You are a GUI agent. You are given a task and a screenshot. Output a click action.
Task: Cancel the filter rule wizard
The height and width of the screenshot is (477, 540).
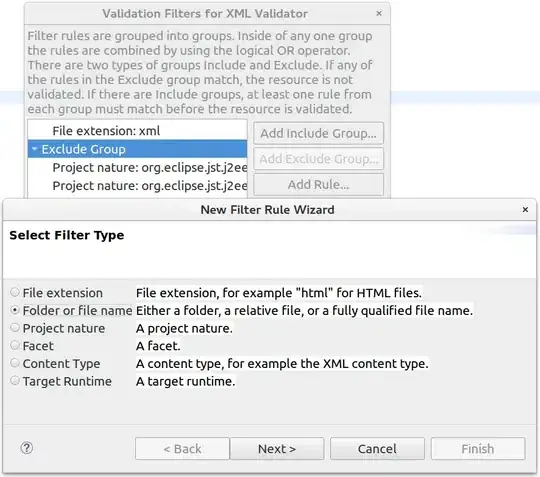[x=377, y=449]
